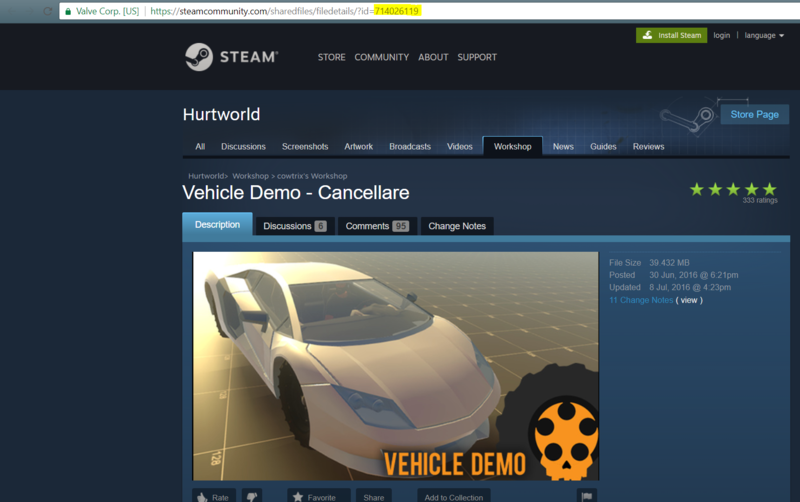The width and height of the screenshot is (800, 502).
Task: Click the Add to Collection button
Action: (454, 497)
